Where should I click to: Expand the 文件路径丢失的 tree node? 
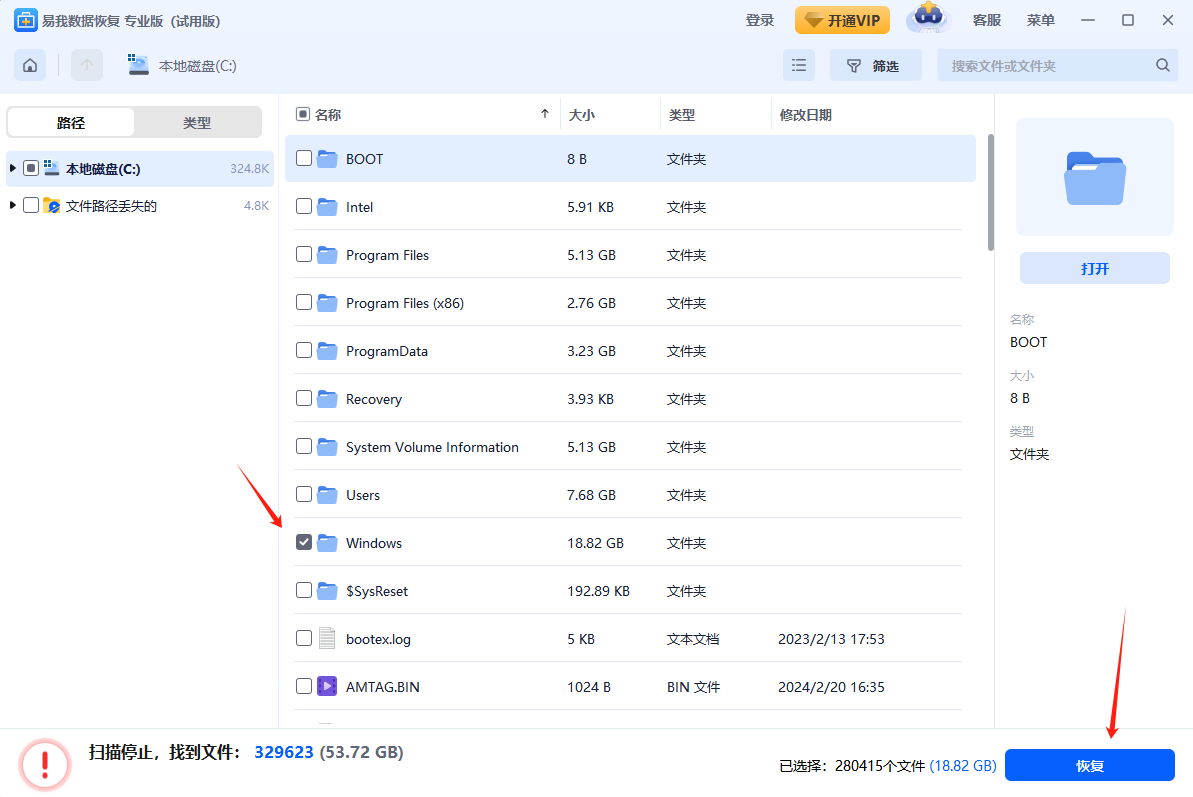coord(13,206)
